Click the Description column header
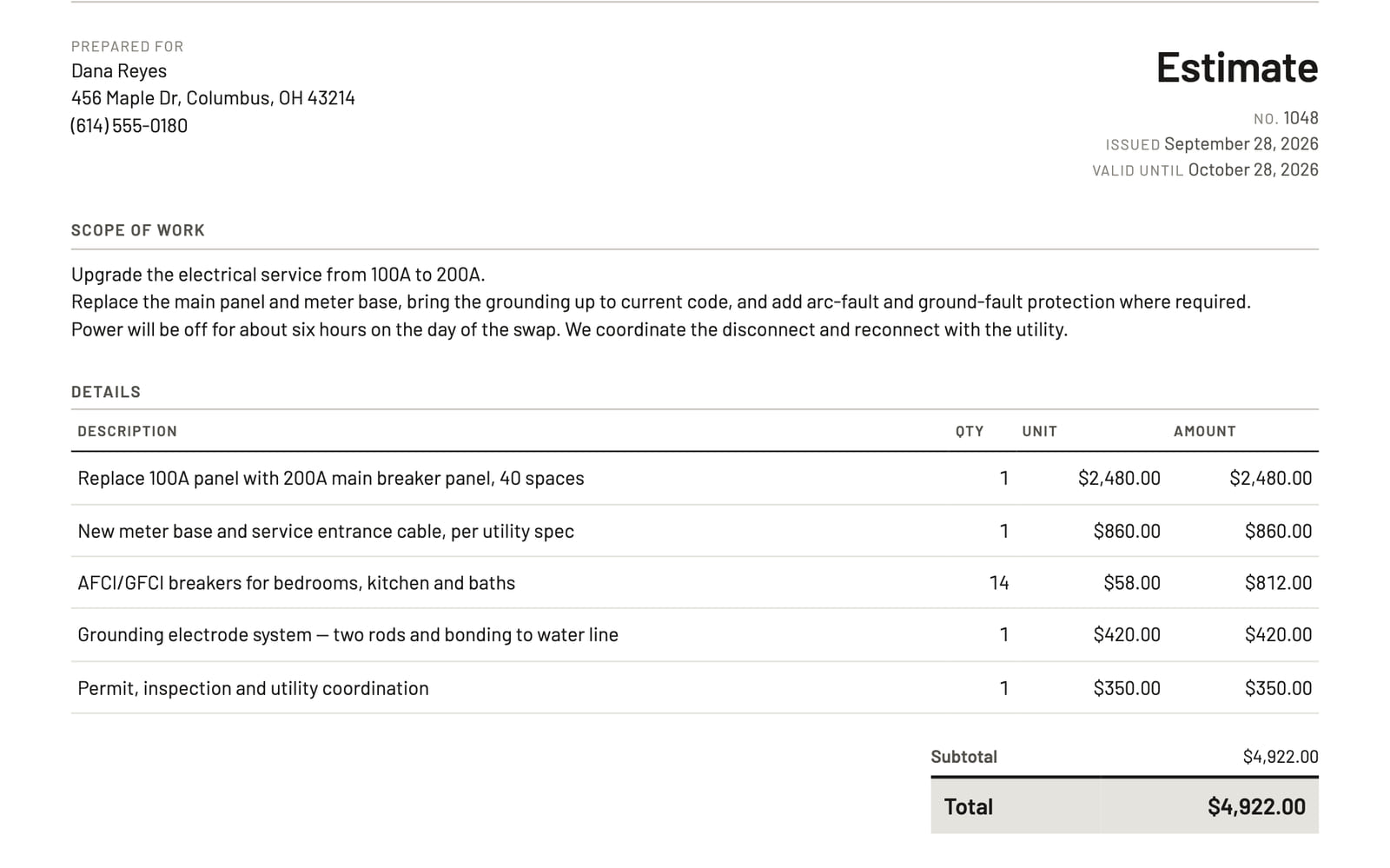Screen dimensions: 1390x868 pos(127,431)
